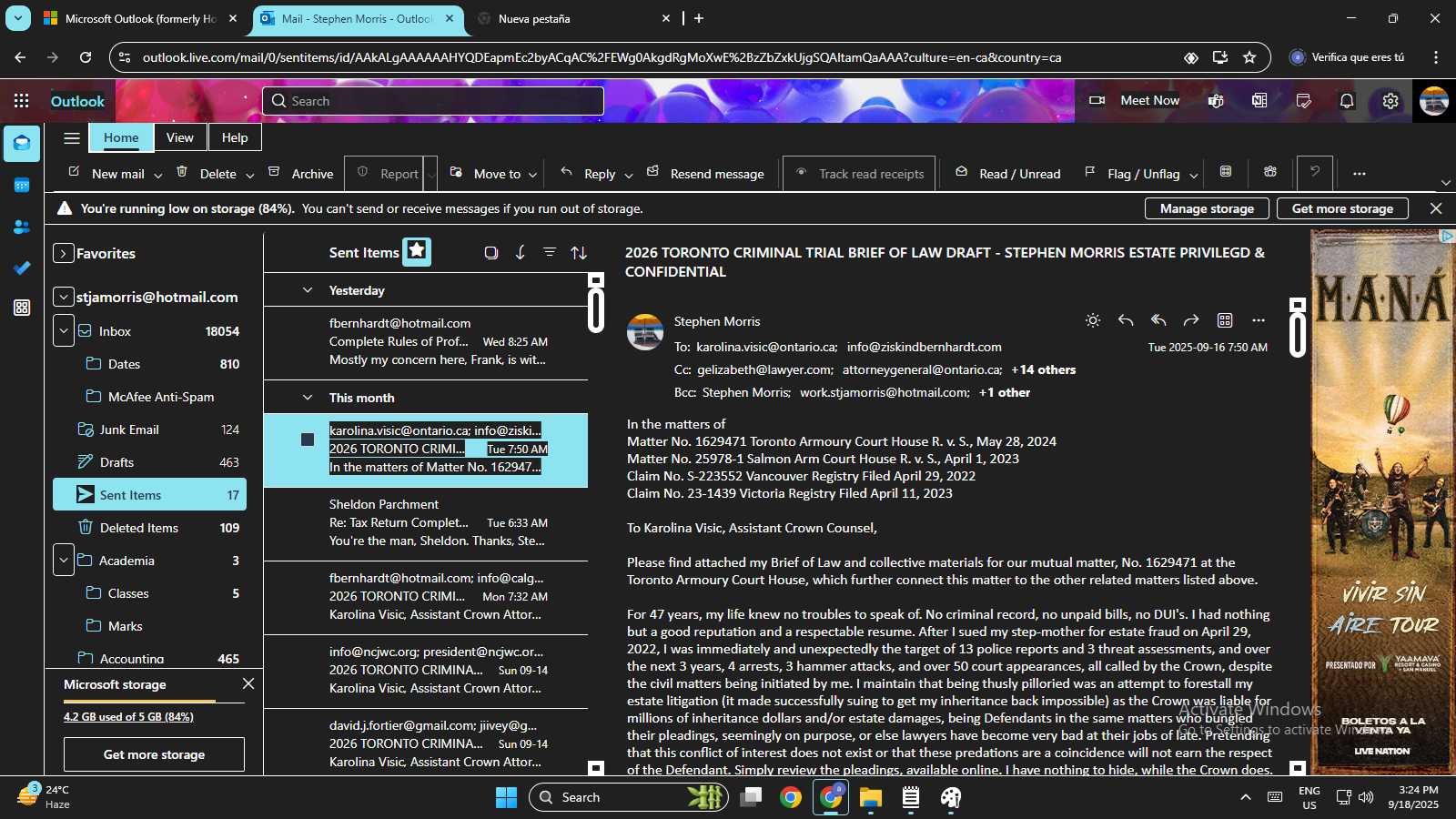Expand the Flag / Unflag dropdown arrow
Screen dimensions: 1456x819
1194,175
